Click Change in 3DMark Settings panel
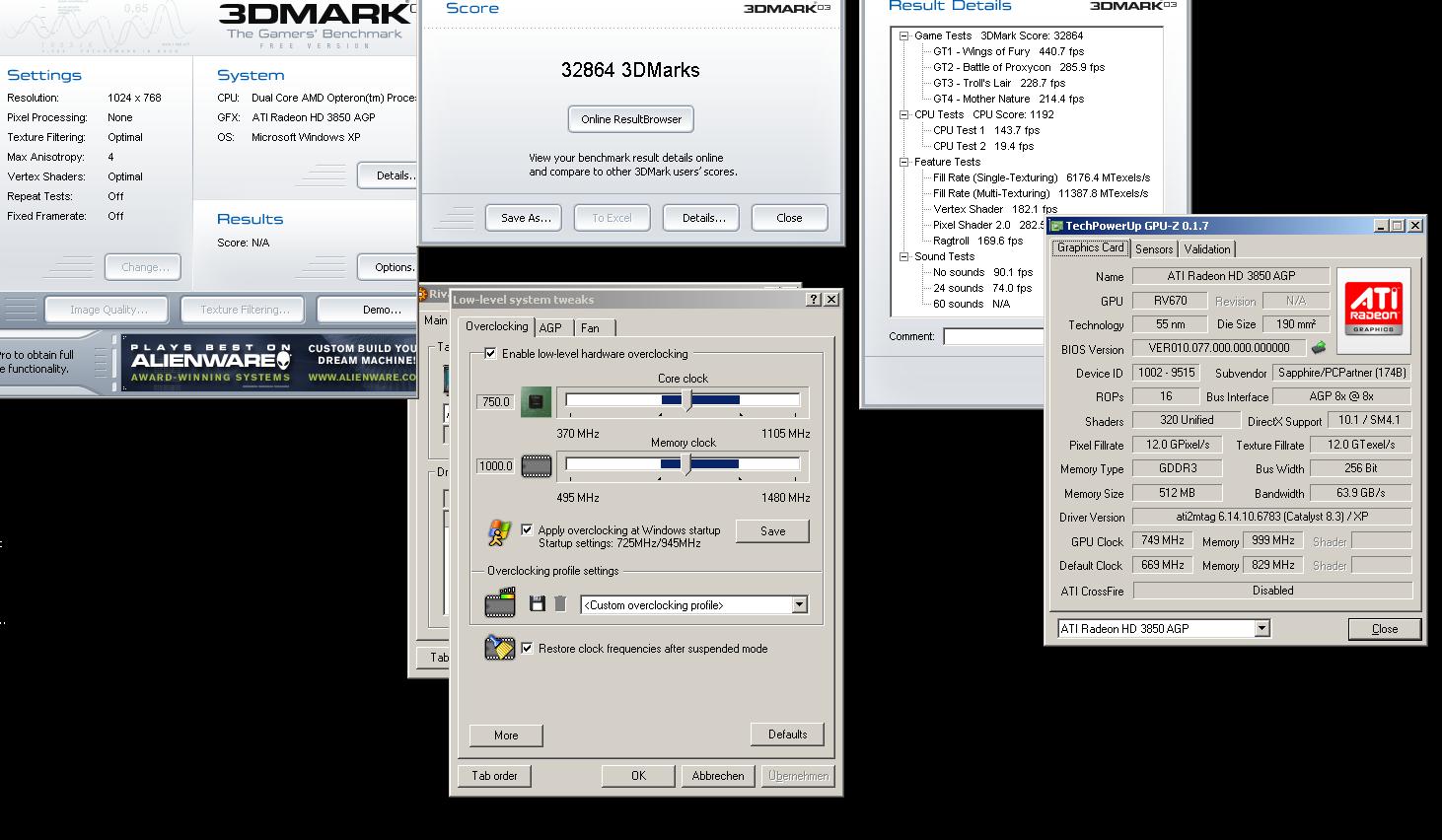Screen dimensions: 1442x840 tap(144, 267)
